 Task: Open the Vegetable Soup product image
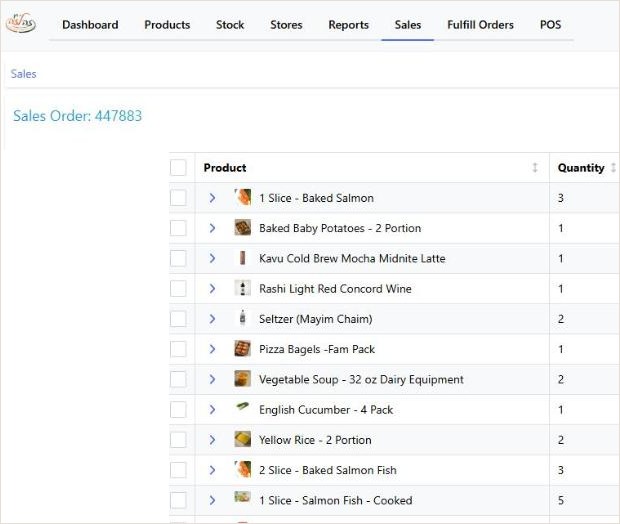242,378
